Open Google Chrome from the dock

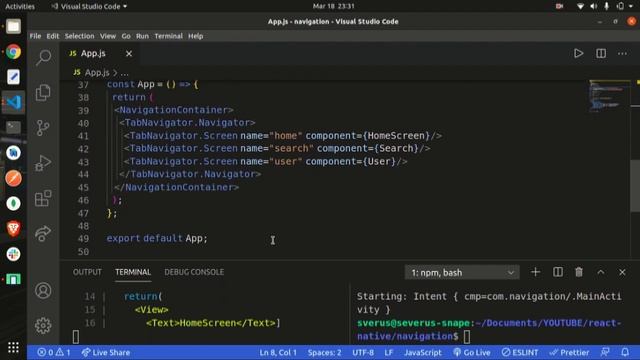pos(13,52)
